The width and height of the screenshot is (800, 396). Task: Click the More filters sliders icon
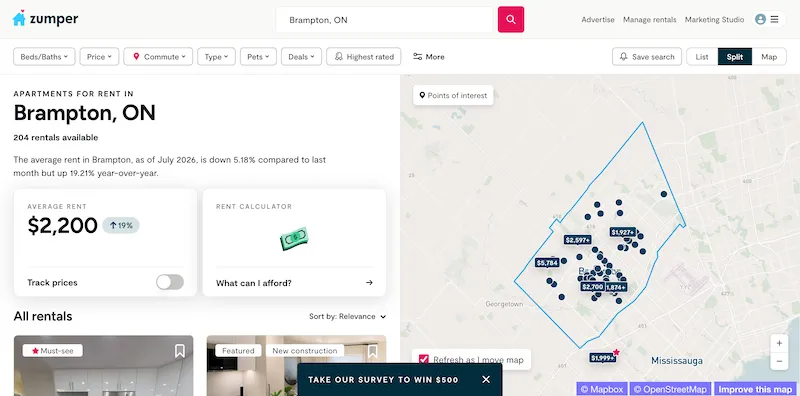pyautogui.click(x=417, y=57)
